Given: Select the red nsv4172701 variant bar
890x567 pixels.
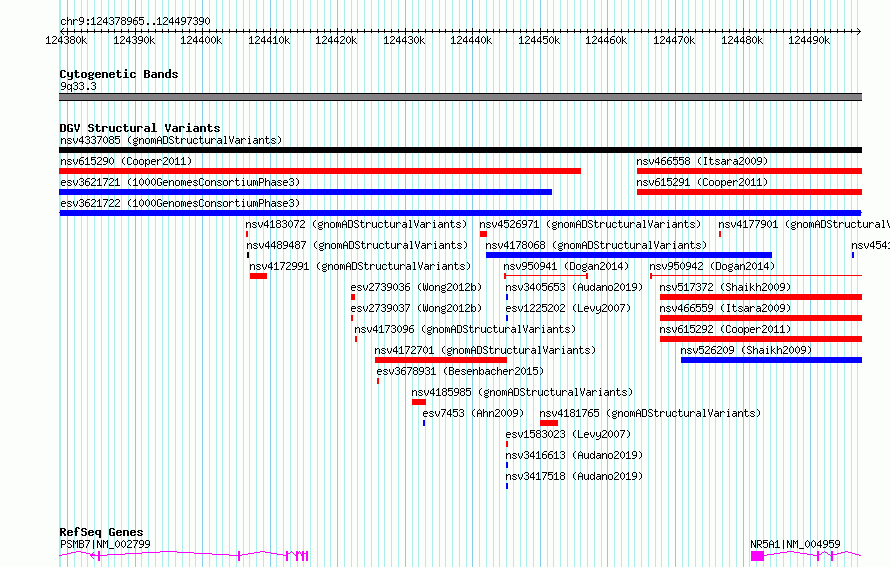Looking at the screenshot, I should click(x=441, y=360).
